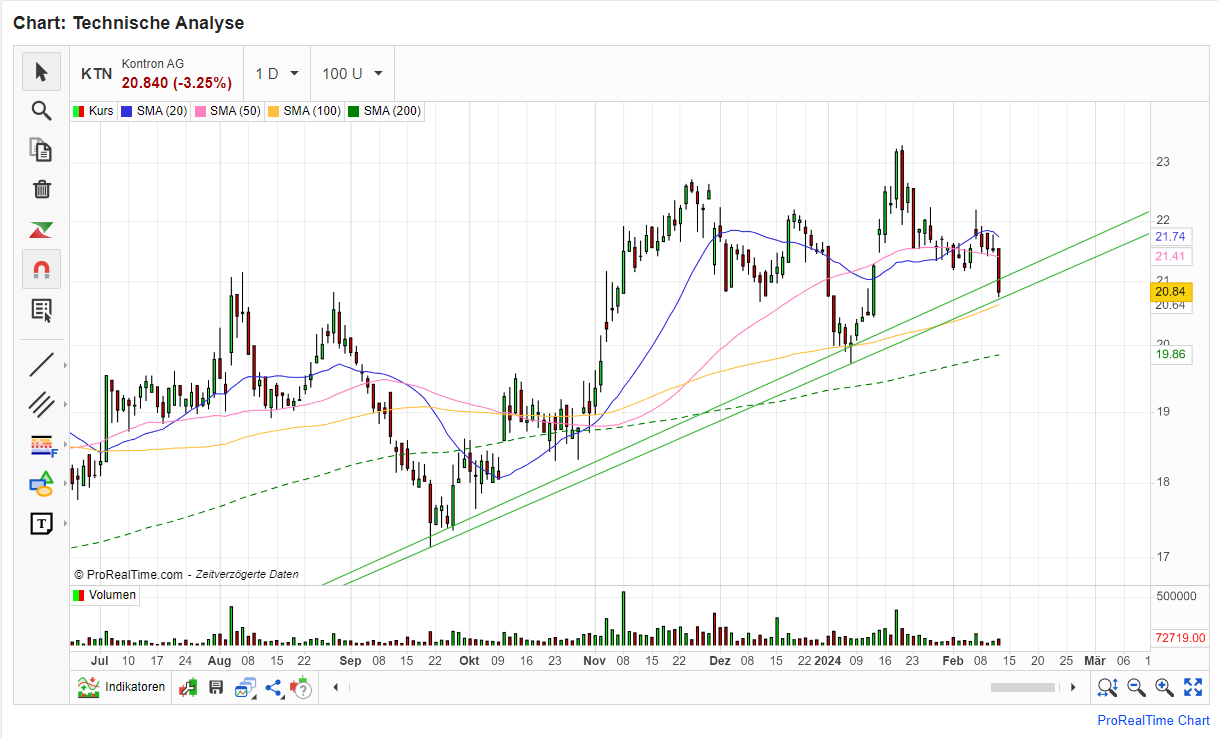
Task: Save the chart with the floppy disk icon
Action: click(x=216, y=687)
